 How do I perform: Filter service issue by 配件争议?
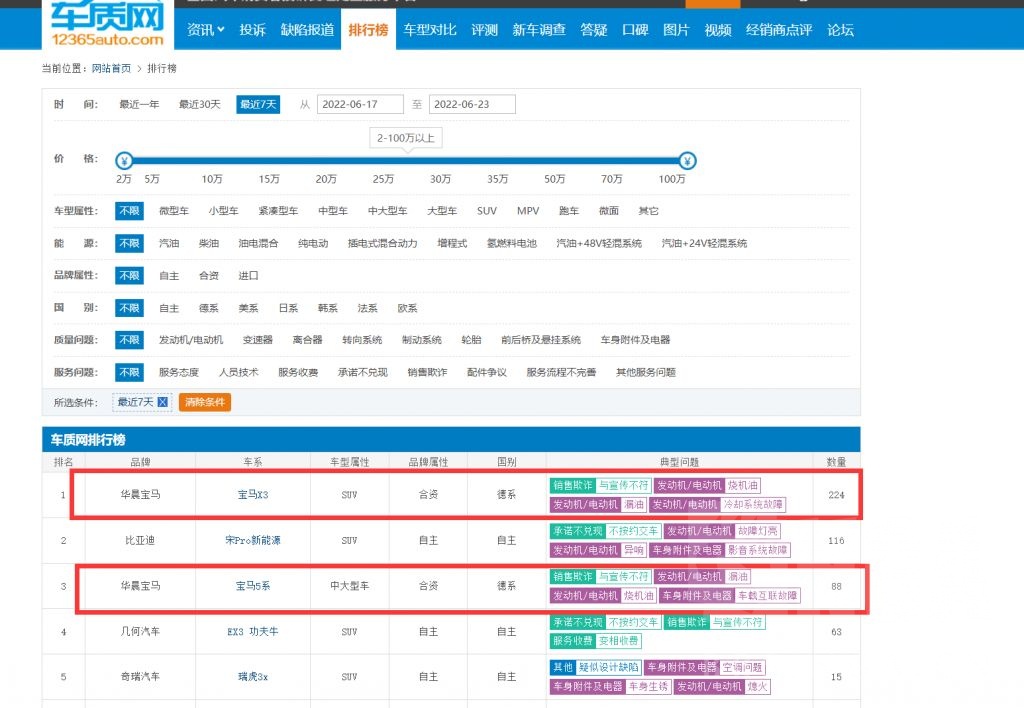click(487, 373)
